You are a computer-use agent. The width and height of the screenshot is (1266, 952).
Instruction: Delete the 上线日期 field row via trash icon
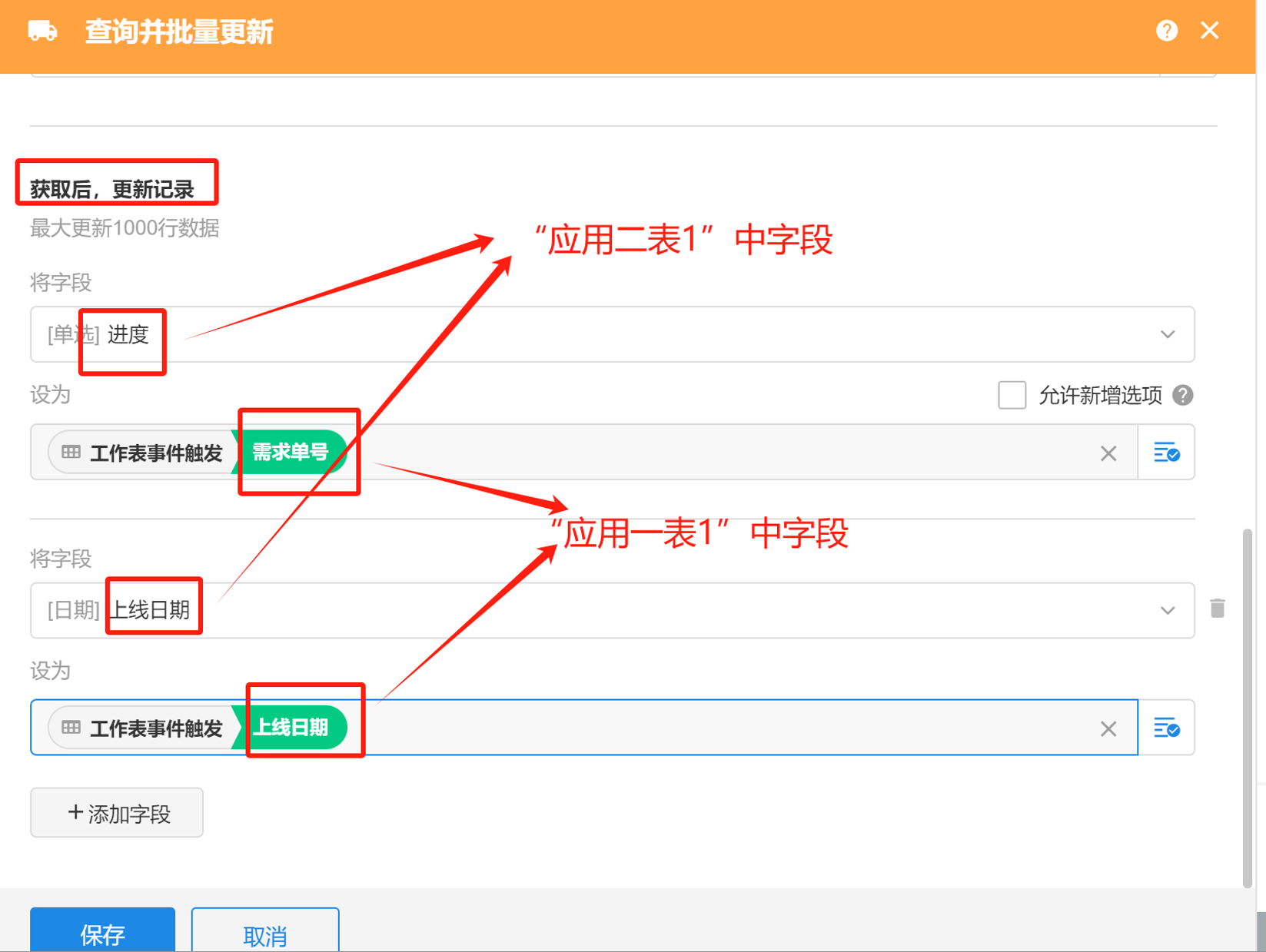[1217, 609]
